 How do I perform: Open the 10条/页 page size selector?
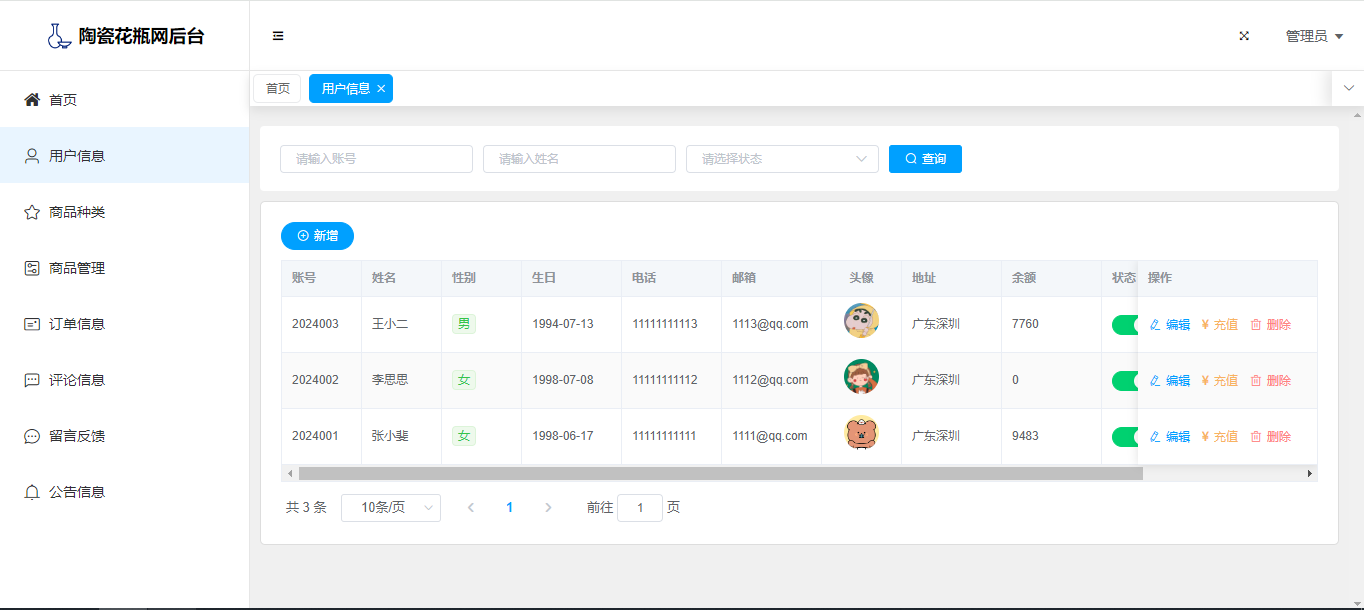[x=390, y=508]
